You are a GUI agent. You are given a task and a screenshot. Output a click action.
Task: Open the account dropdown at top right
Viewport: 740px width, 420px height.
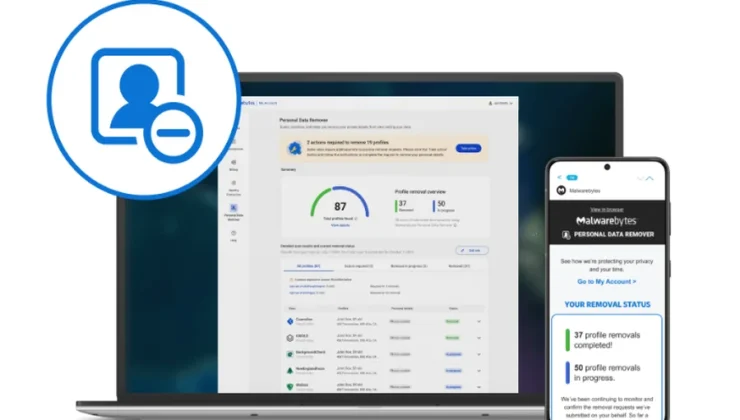[x=502, y=103]
